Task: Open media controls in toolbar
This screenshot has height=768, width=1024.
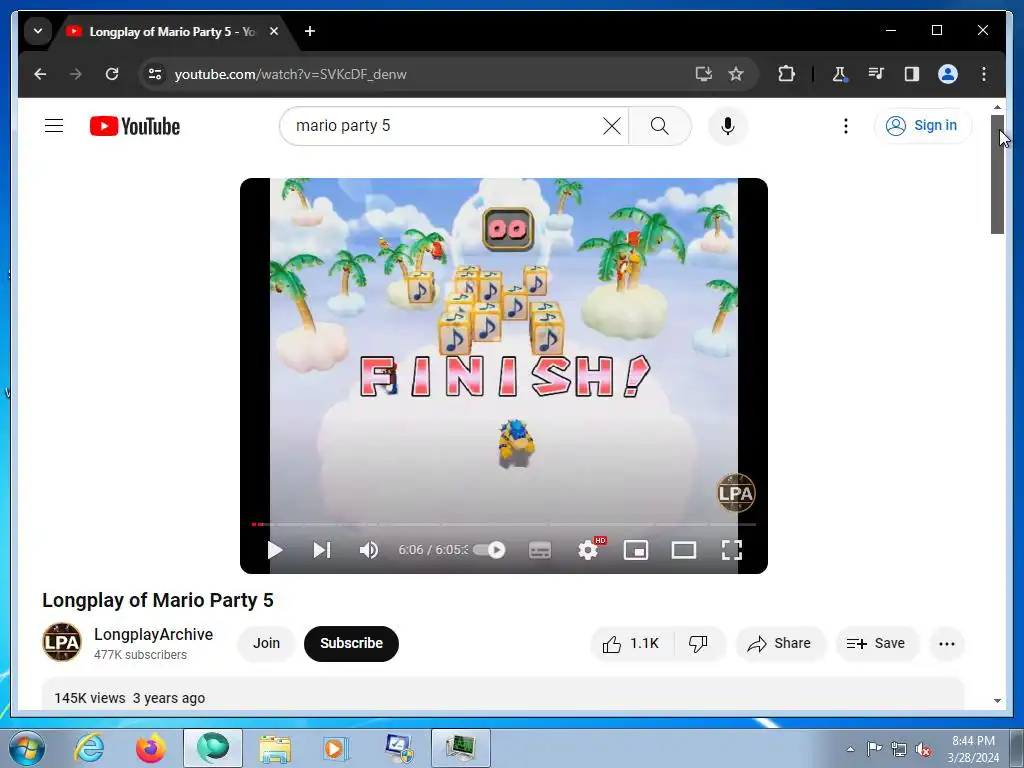Action: (x=876, y=74)
